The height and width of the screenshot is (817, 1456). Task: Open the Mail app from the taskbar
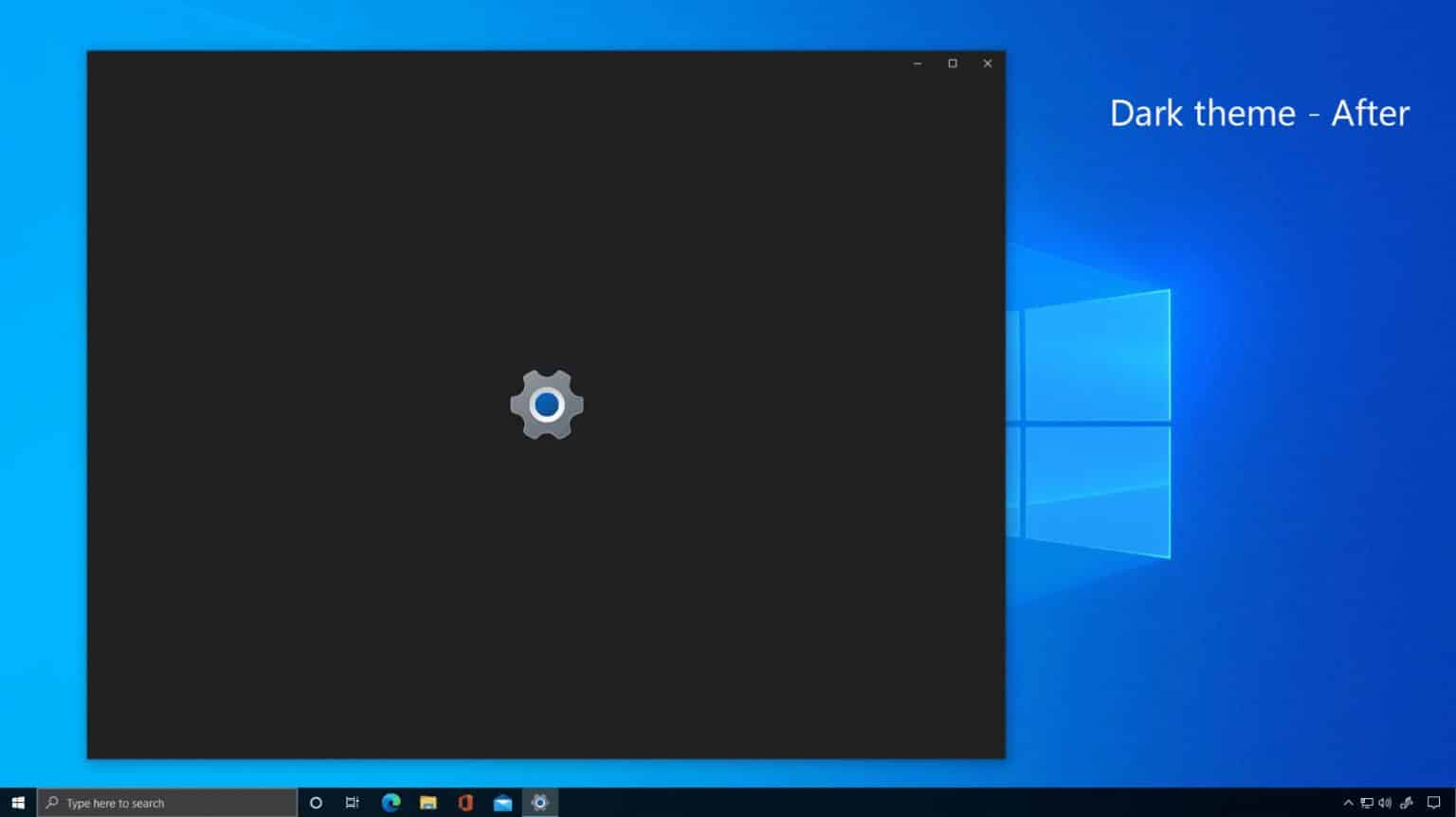pyautogui.click(x=502, y=803)
